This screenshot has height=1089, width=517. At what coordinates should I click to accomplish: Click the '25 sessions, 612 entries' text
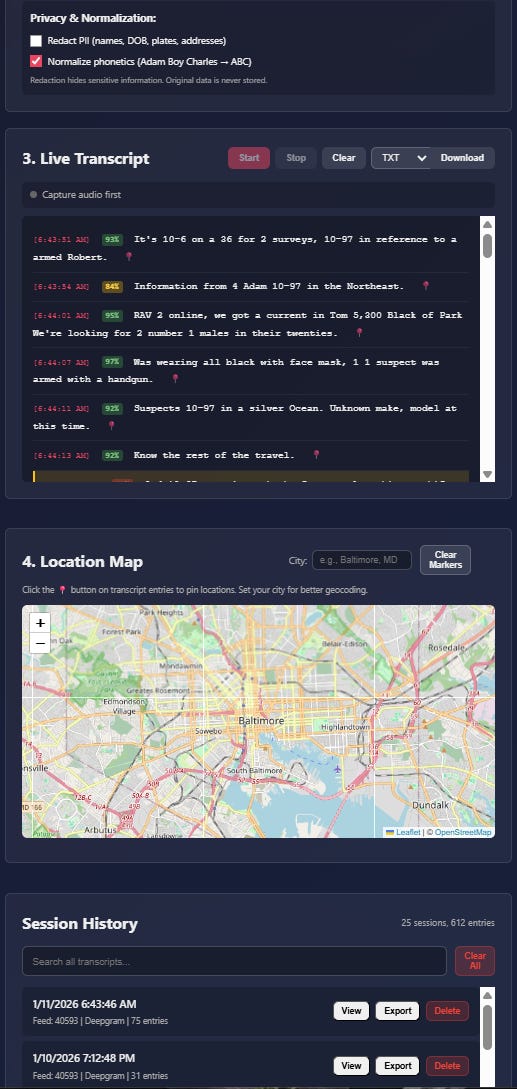point(448,923)
